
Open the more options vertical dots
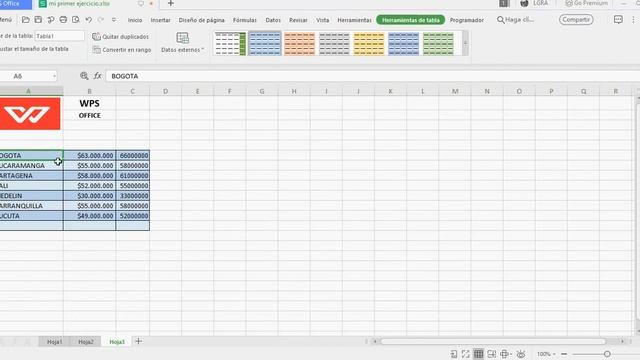(633, 20)
